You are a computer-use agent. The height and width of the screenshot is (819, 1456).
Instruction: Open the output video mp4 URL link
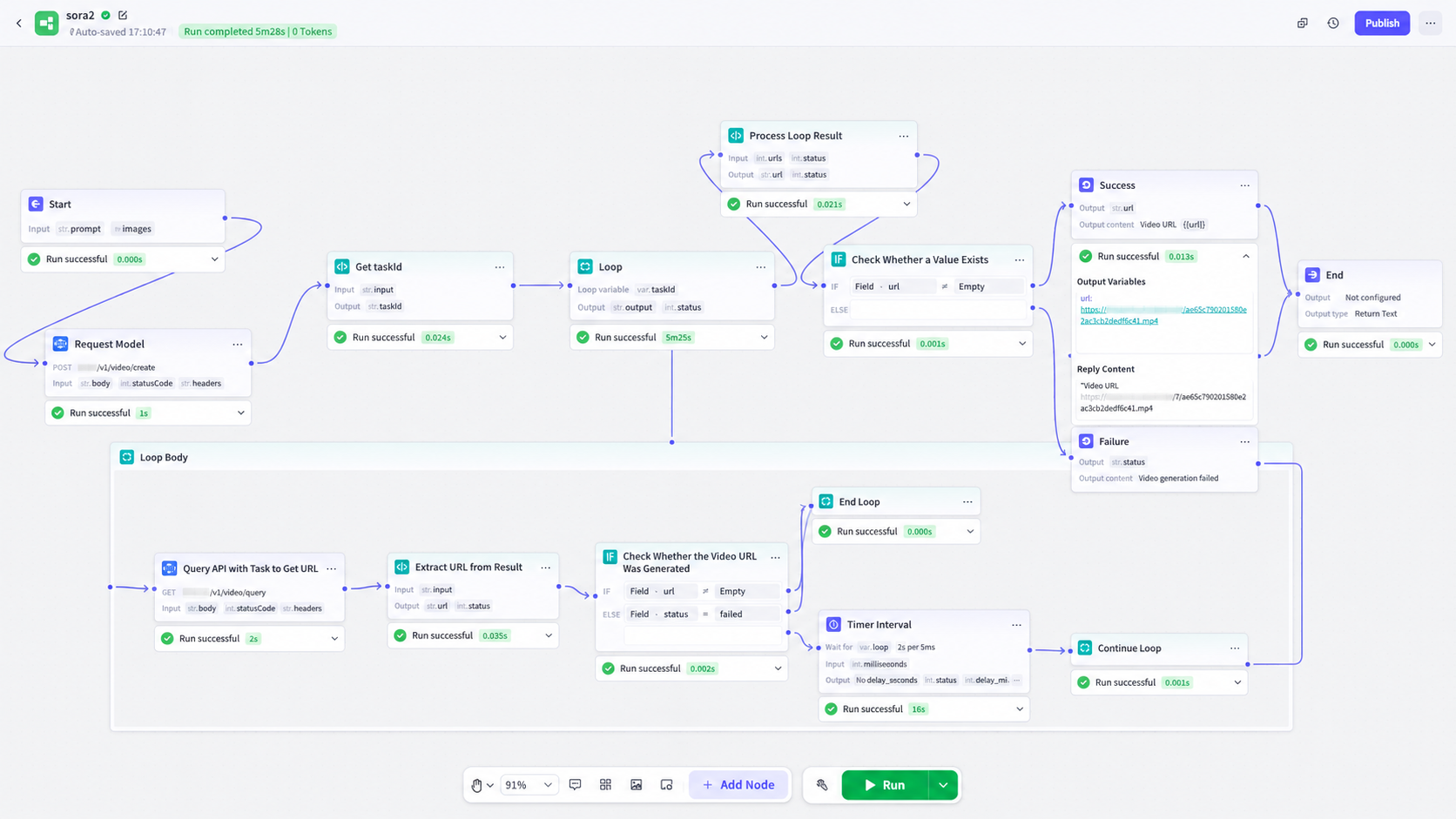point(1163,315)
